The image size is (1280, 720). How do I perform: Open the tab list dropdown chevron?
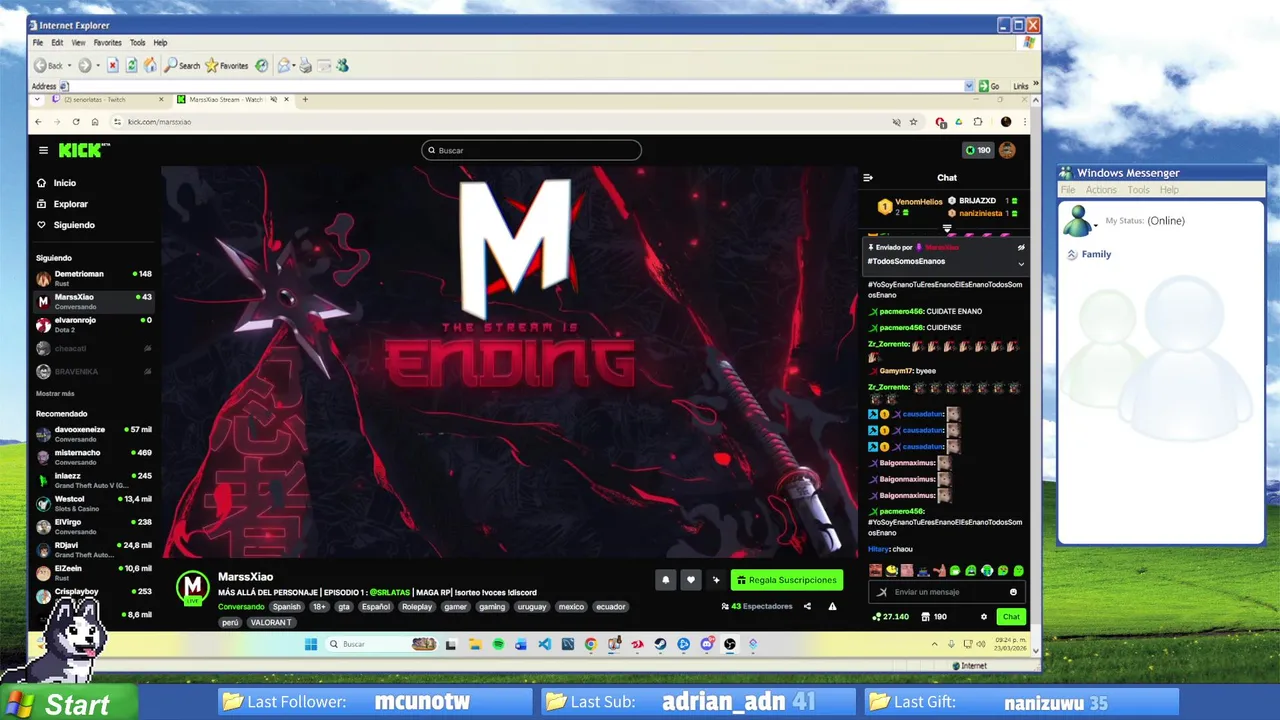point(38,99)
